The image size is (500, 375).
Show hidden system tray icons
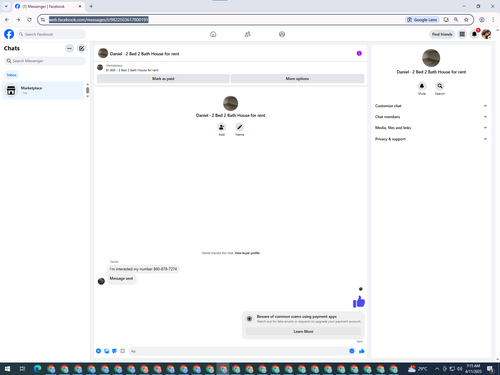437,369
